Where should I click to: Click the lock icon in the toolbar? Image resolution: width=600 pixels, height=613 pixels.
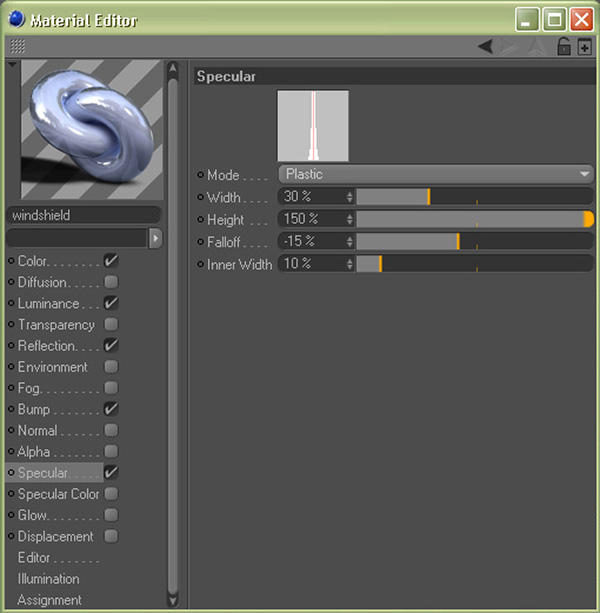coord(564,46)
